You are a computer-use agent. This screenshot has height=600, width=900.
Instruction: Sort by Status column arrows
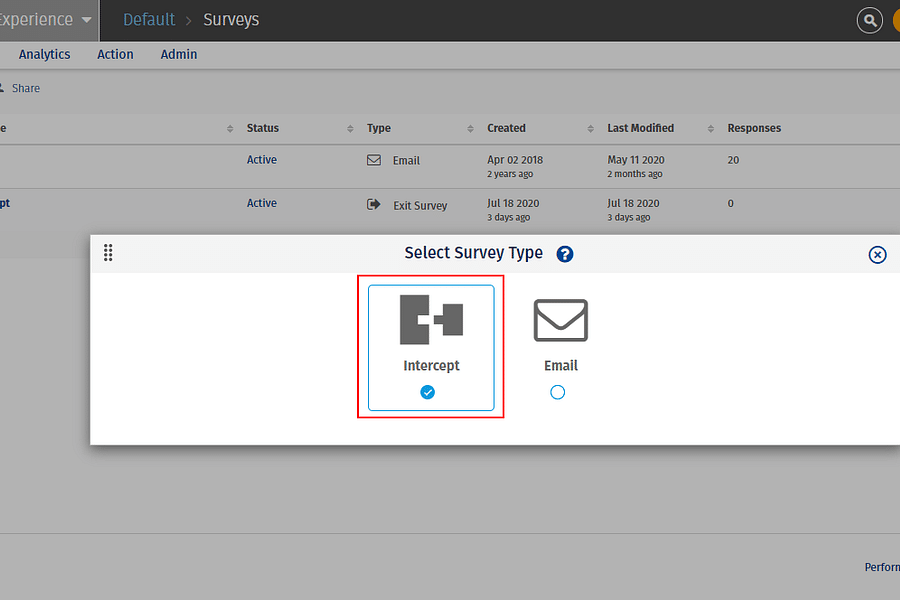(350, 129)
